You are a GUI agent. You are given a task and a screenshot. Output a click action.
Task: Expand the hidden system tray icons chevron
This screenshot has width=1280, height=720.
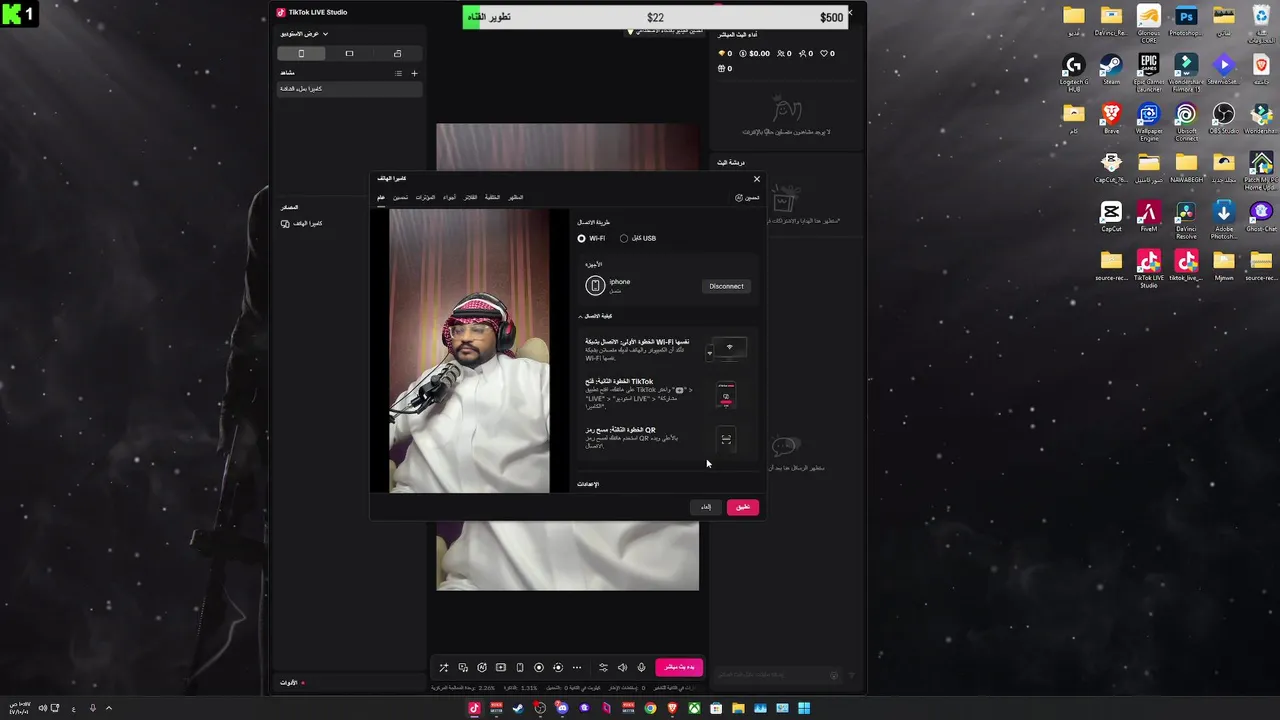[109, 708]
